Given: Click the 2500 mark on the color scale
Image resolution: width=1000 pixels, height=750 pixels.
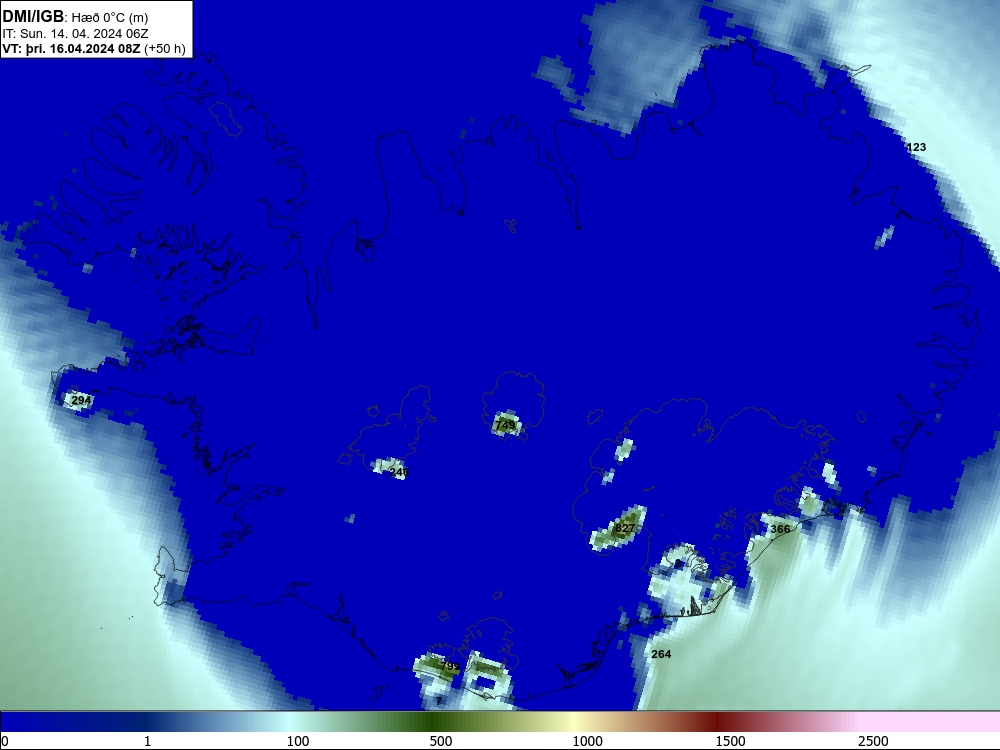Looking at the screenshot, I should tap(873, 741).
